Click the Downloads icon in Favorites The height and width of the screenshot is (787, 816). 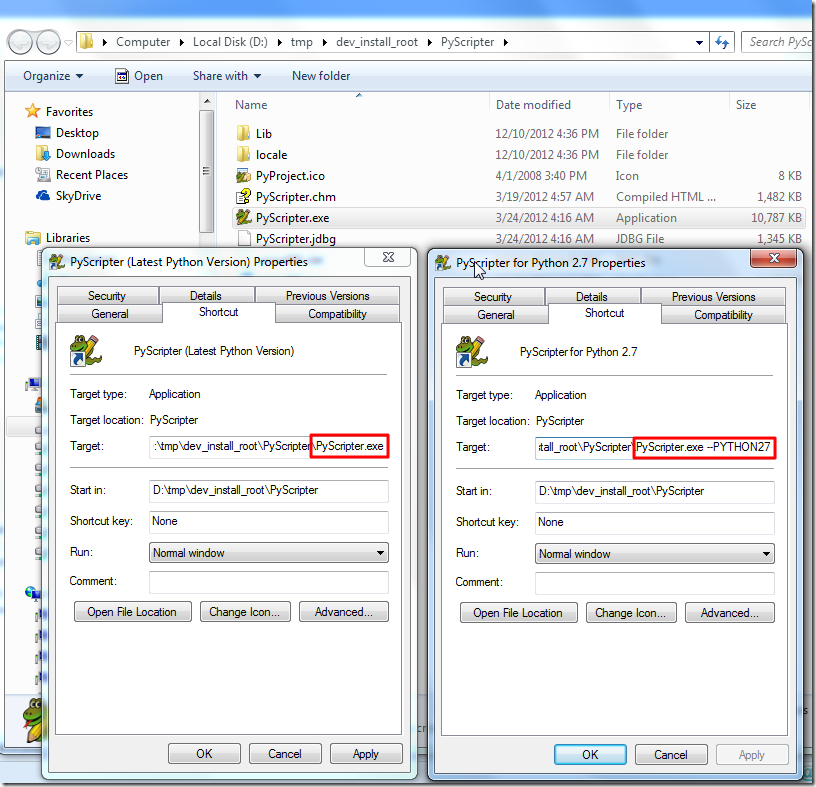pyautogui.click(x=43, y=154)
